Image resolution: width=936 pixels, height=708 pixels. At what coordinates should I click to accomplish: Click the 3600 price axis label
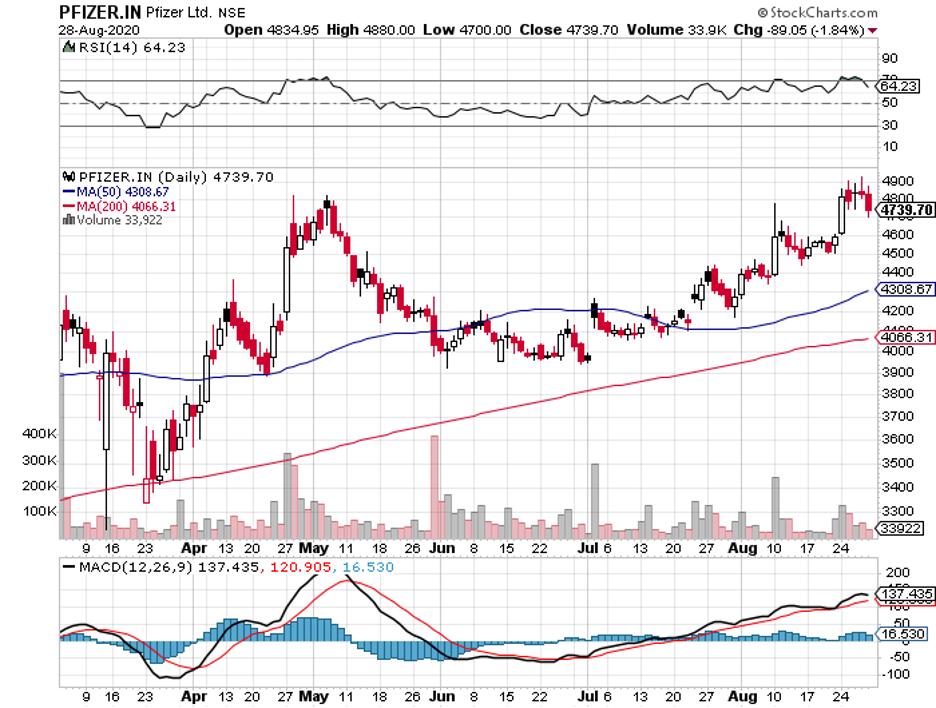[x=898, y=439]
